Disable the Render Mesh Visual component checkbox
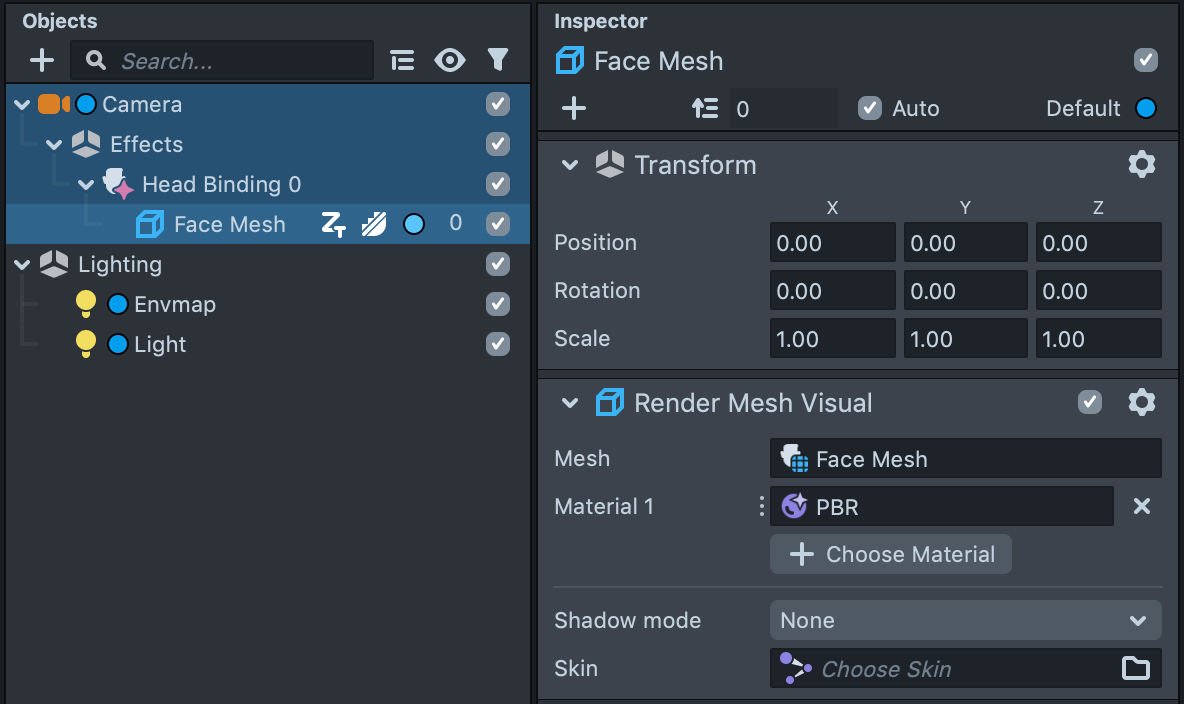 click(1090, 403)
